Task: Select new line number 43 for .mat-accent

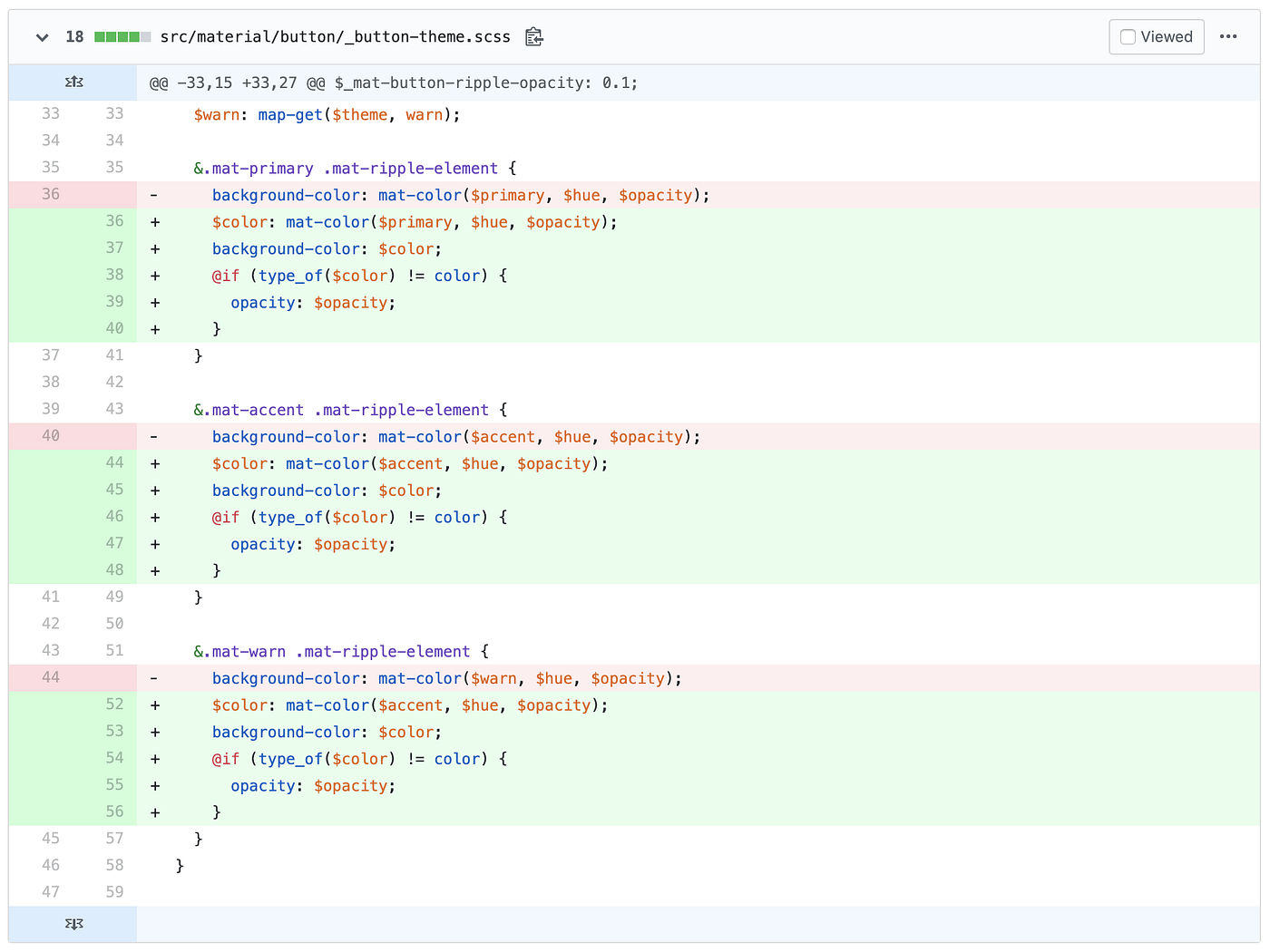Action: pos(114,410)
